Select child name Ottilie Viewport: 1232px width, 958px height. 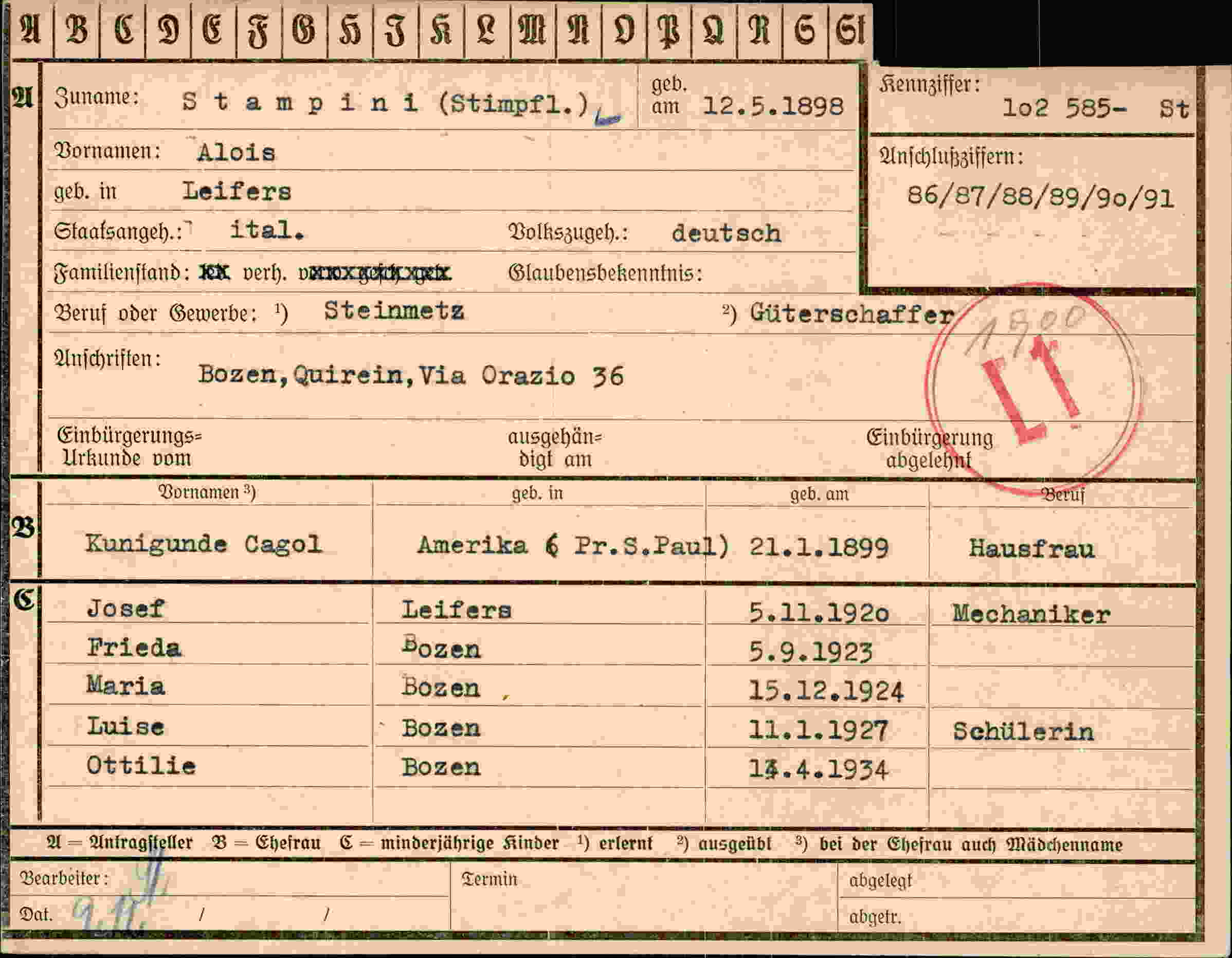pyautogui.click(x=141, y=766)
